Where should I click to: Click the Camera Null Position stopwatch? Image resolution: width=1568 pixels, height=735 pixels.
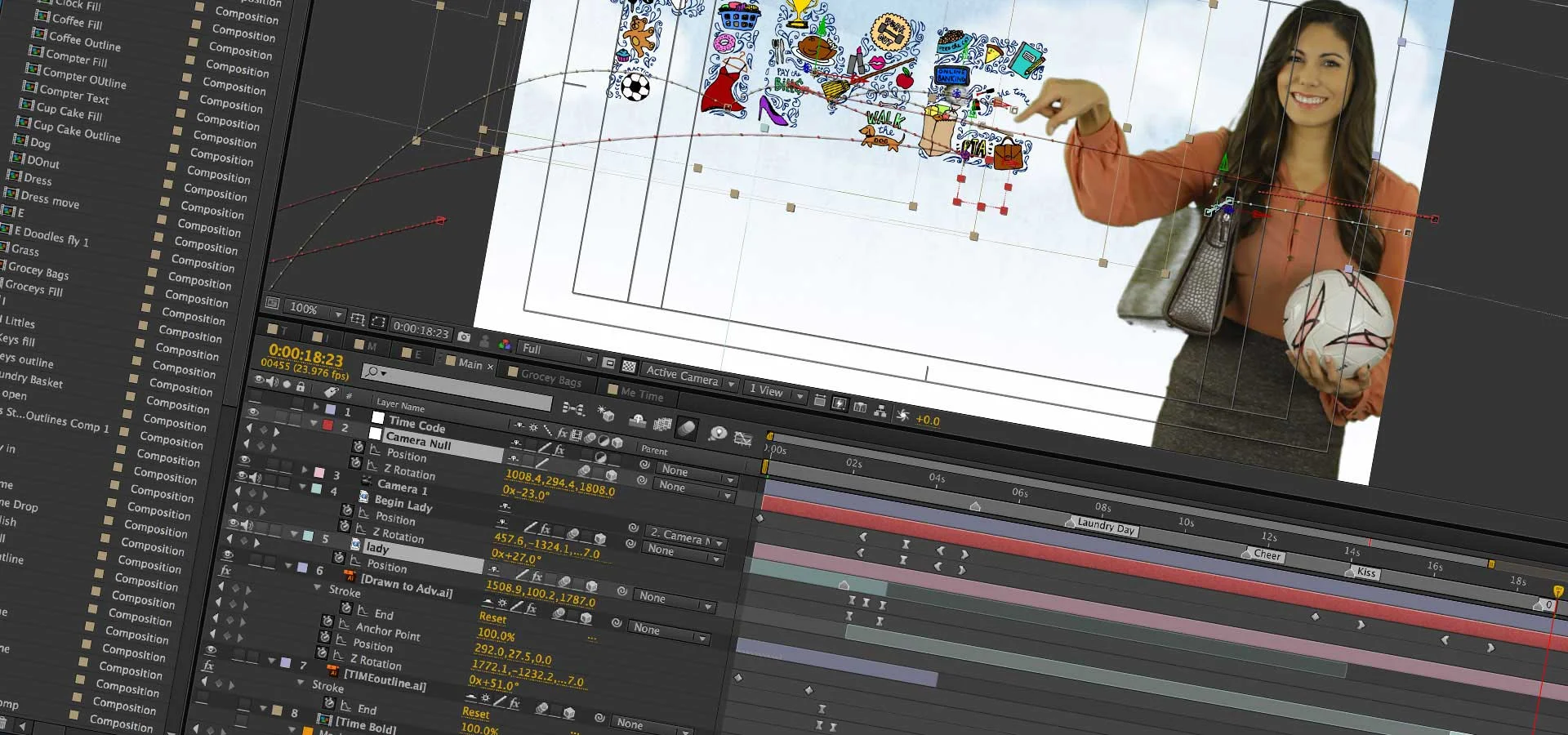point(358,447)
